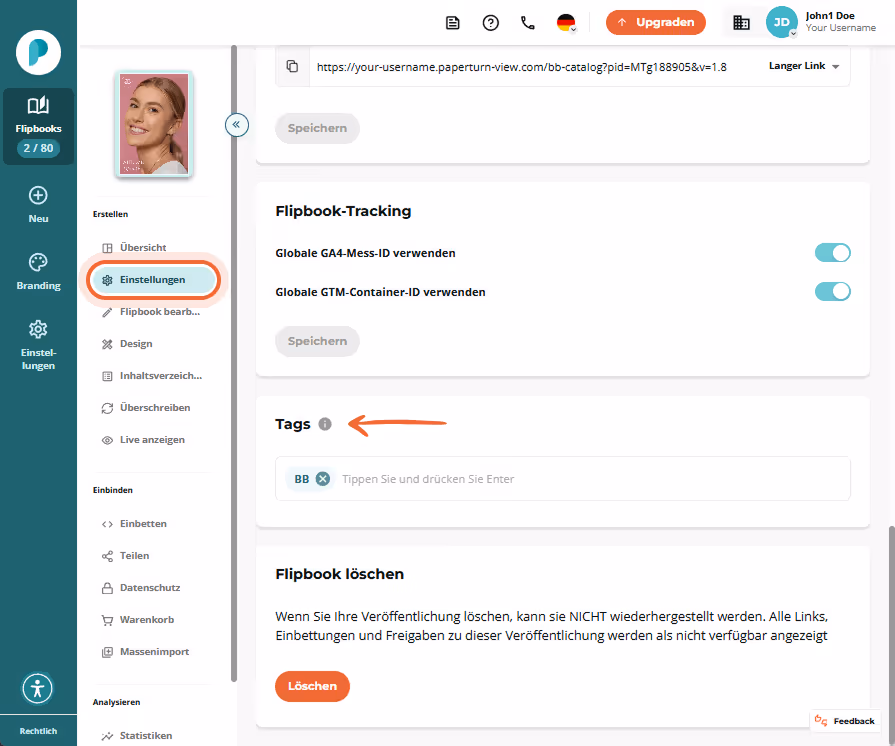The image size is (895, 746).
Task: Click the flipbook cover thumbnail
Action: point(154,124)
